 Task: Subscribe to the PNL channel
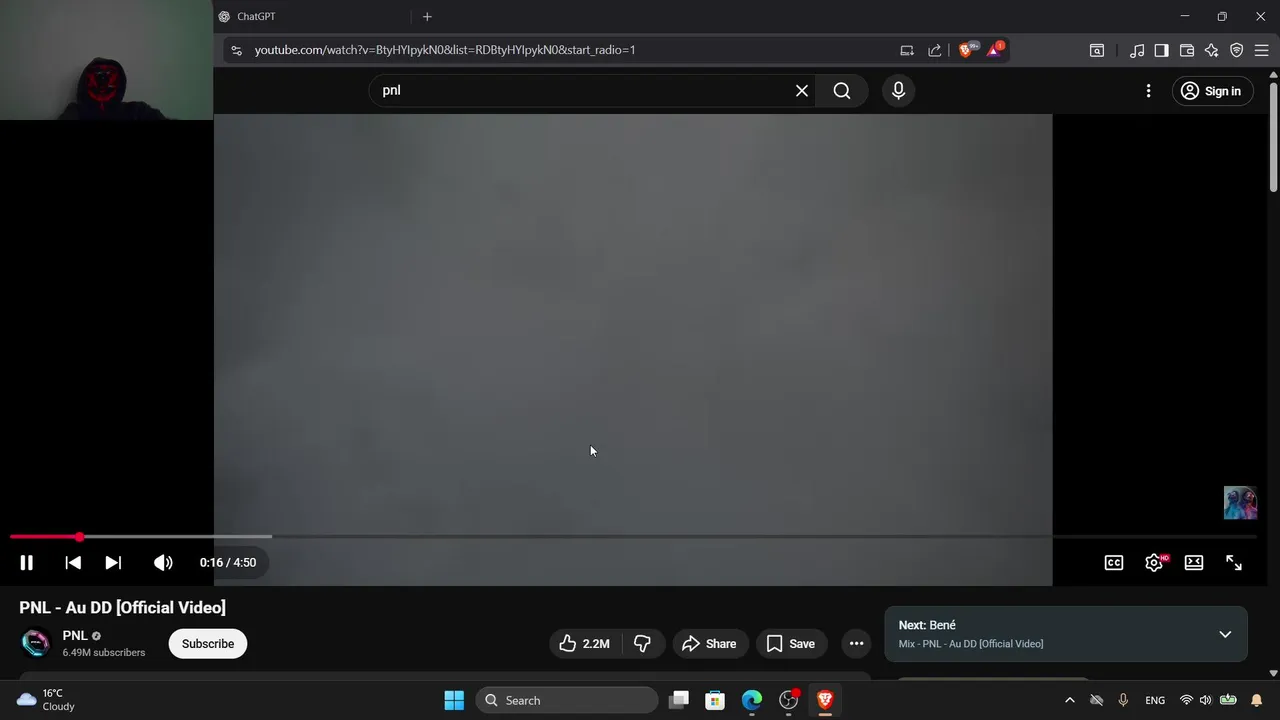(x=208, y=644)
